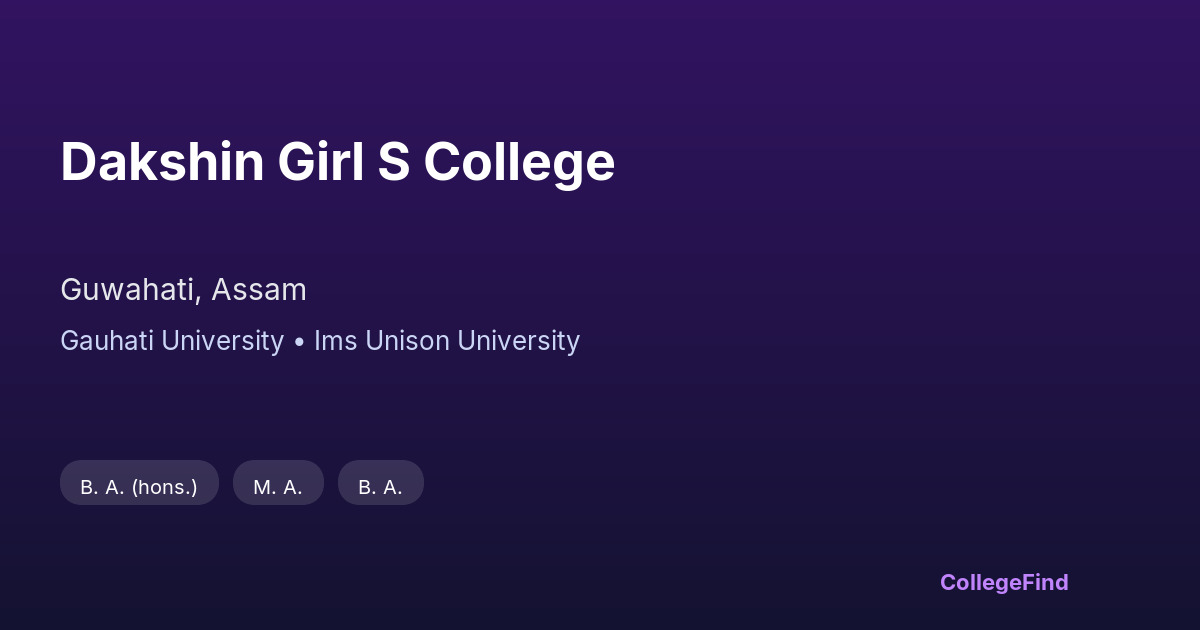This screenshot has width=1200, height=630.
Task: Click the word College in the heading
Action: tap(519, 162)
